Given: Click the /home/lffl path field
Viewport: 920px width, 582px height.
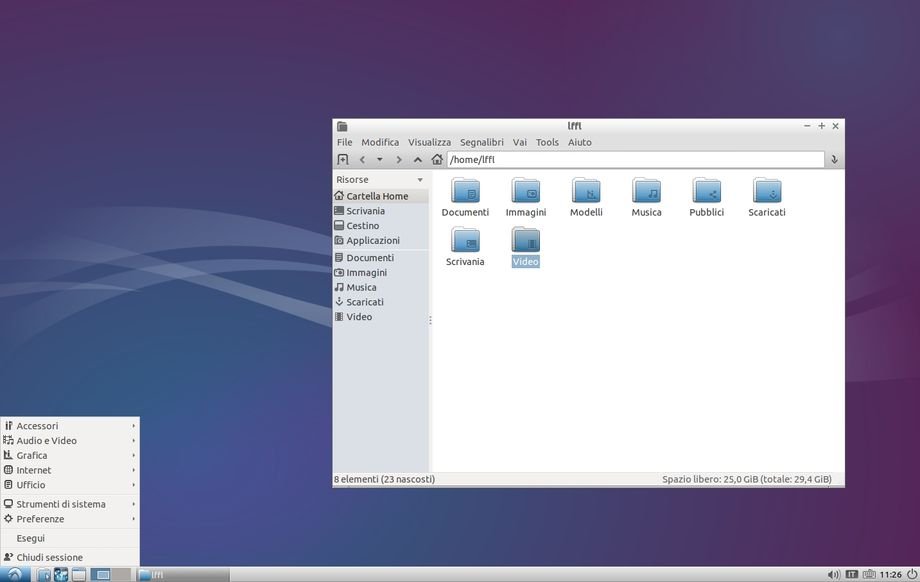Looking at the screenshot, I should (x=635, y=160).
